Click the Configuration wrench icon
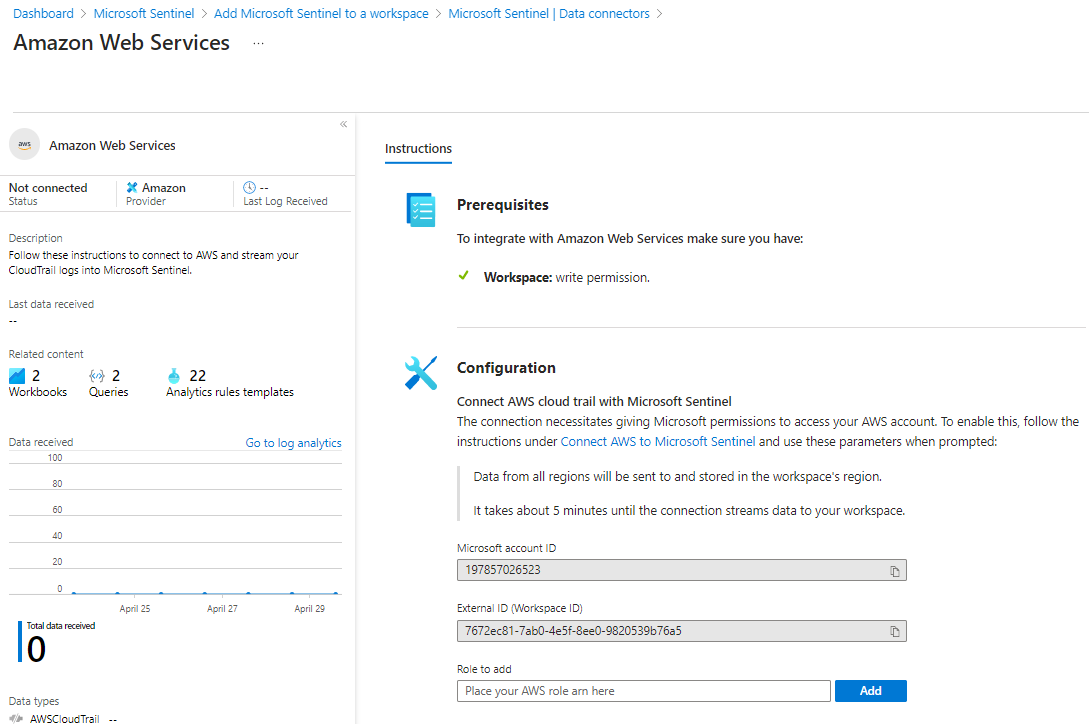The image size is (1089, 724). 421,373
